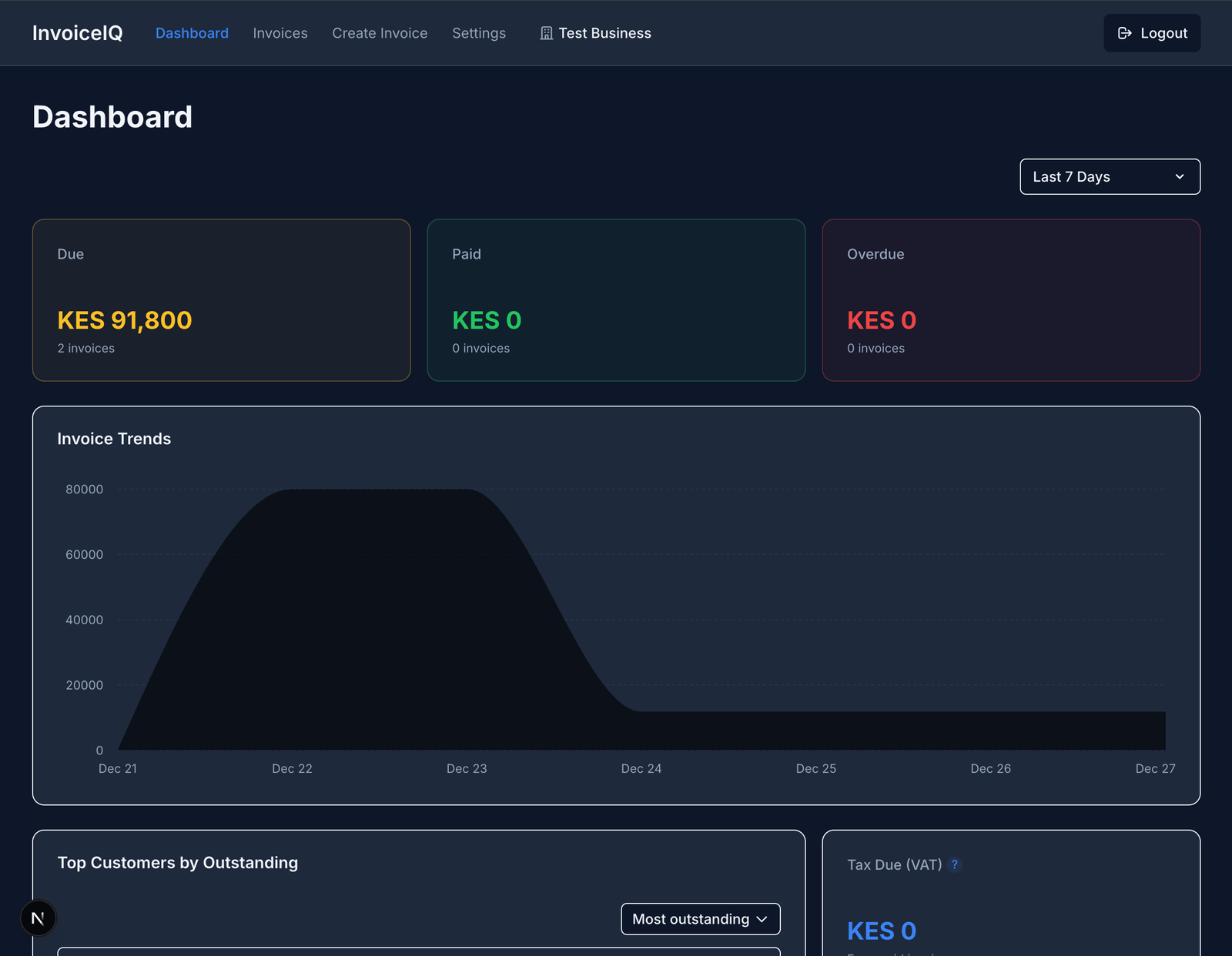
Task: Select the Overdue summary card
Action: (x=1010, y=300)
